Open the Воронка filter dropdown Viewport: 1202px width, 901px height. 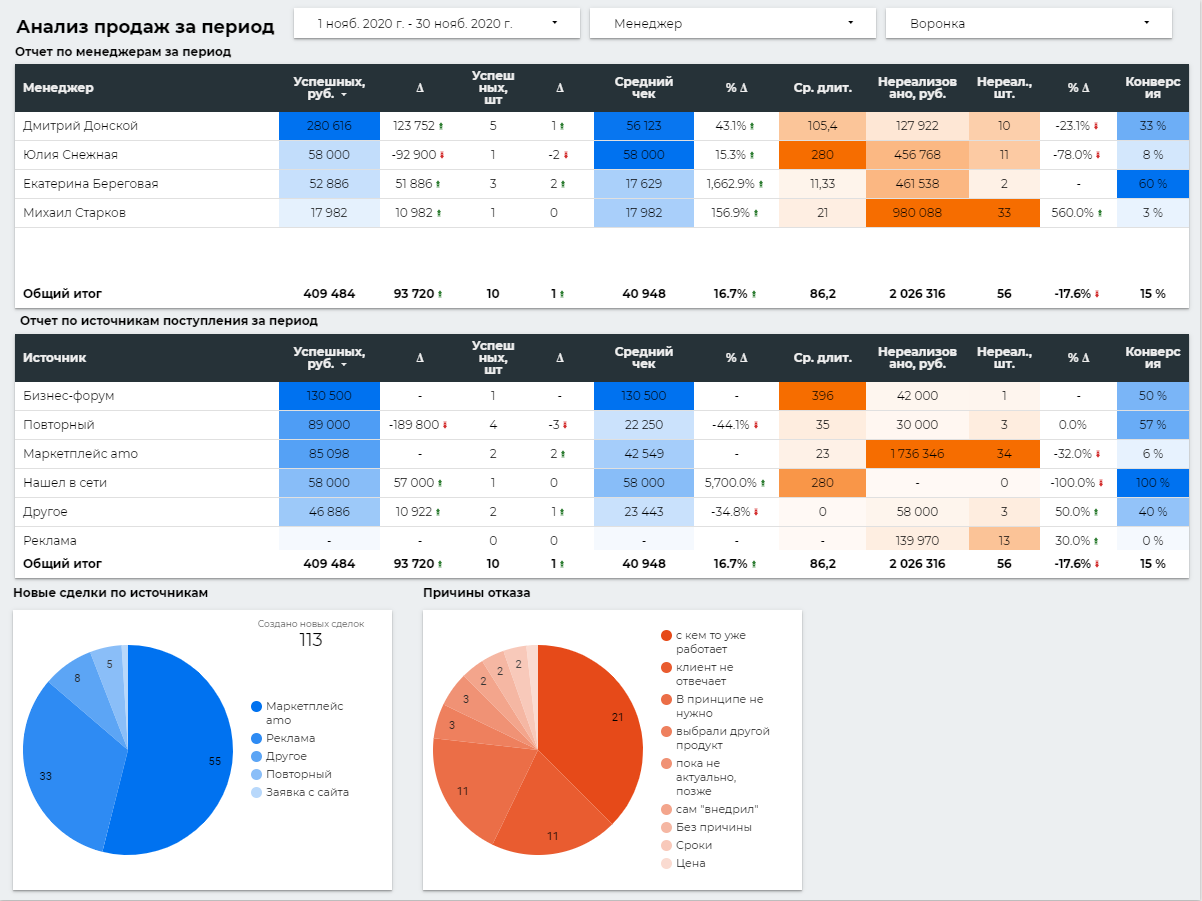[1028, 23]
